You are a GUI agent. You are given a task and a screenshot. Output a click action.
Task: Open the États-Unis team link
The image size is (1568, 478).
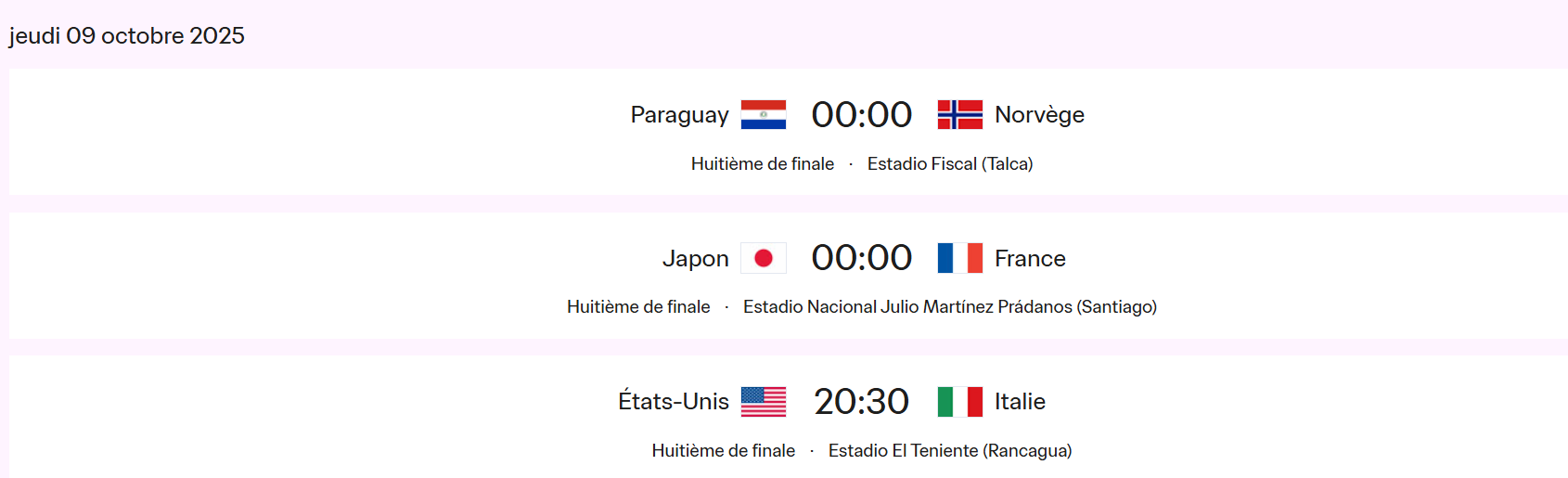click(674, 402)
